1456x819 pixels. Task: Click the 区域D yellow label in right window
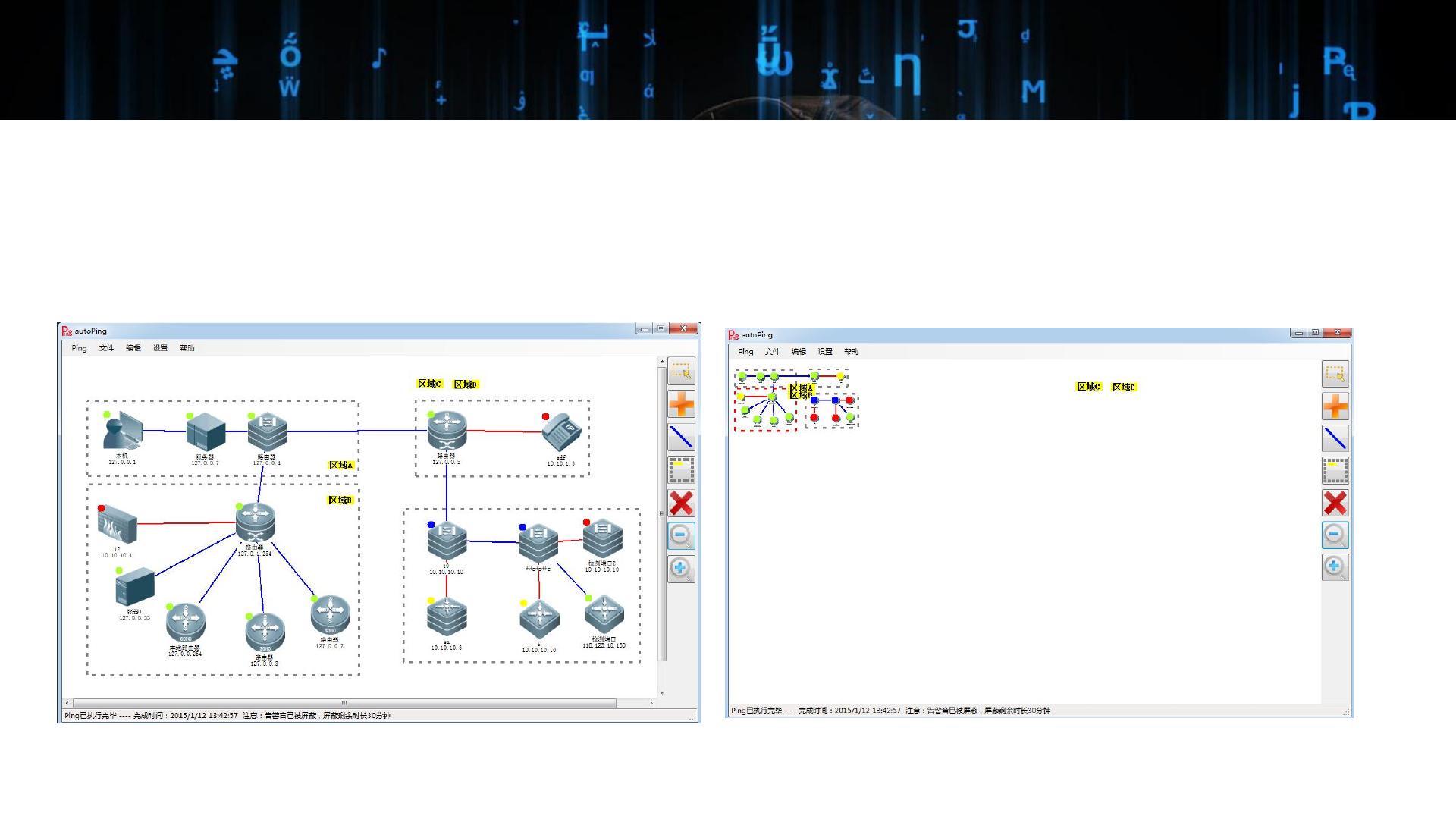(x=1124, y=387)
